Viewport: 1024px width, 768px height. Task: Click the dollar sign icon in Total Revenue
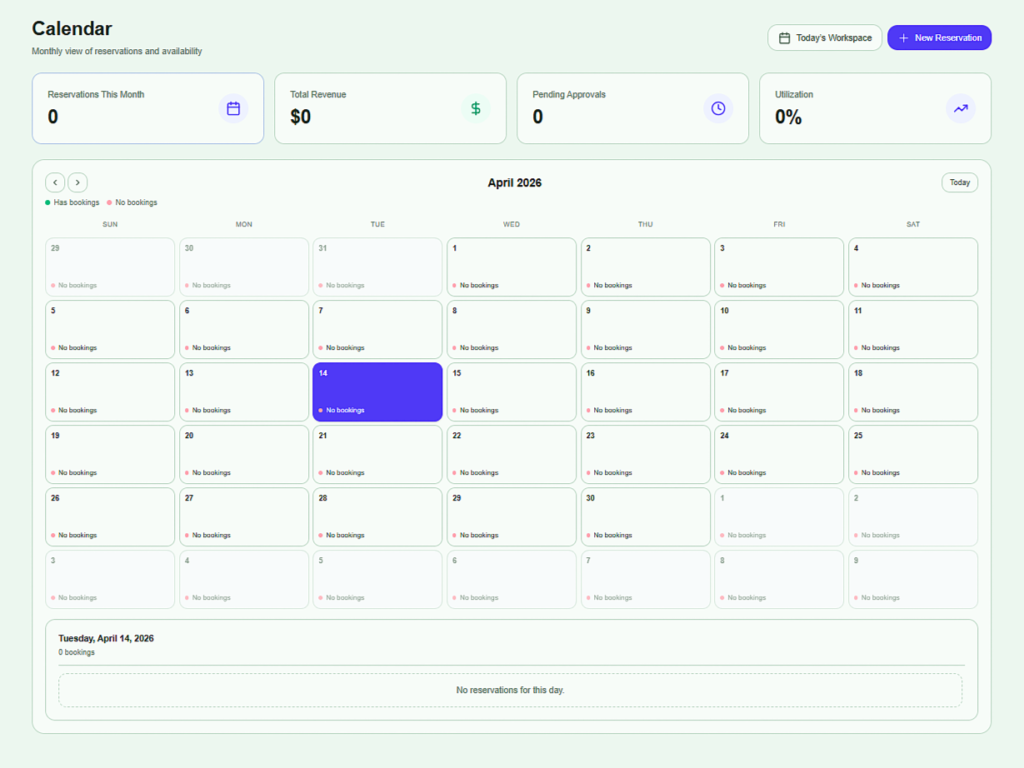coord(476,108)
